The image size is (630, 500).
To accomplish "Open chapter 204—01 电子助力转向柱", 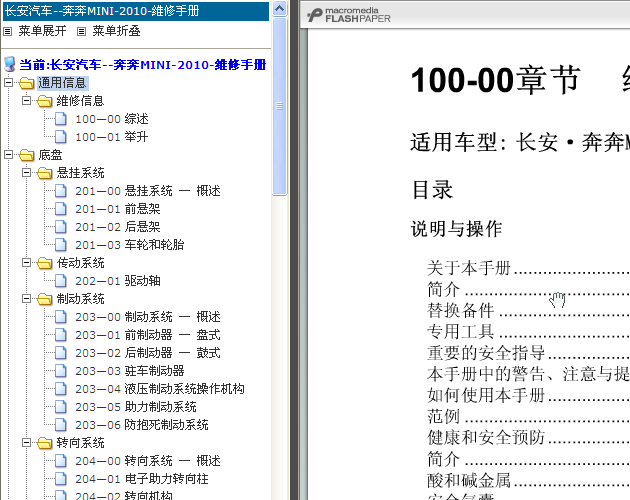I will click(142, 479).
